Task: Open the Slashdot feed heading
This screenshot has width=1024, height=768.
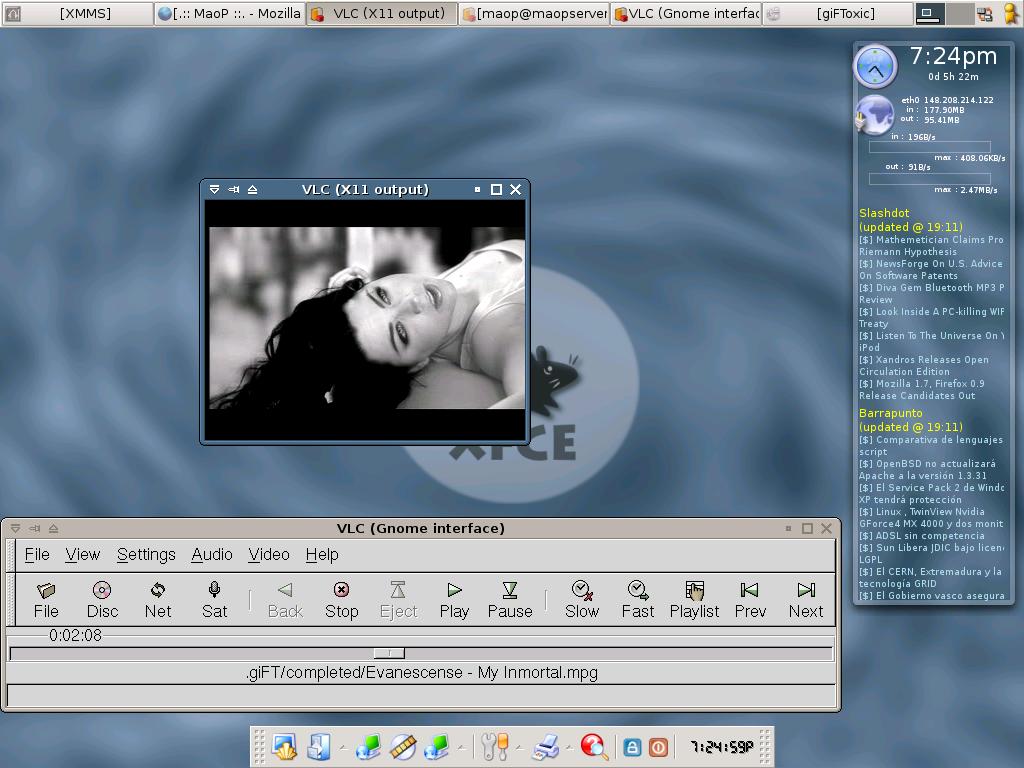Action: (884, 213)
